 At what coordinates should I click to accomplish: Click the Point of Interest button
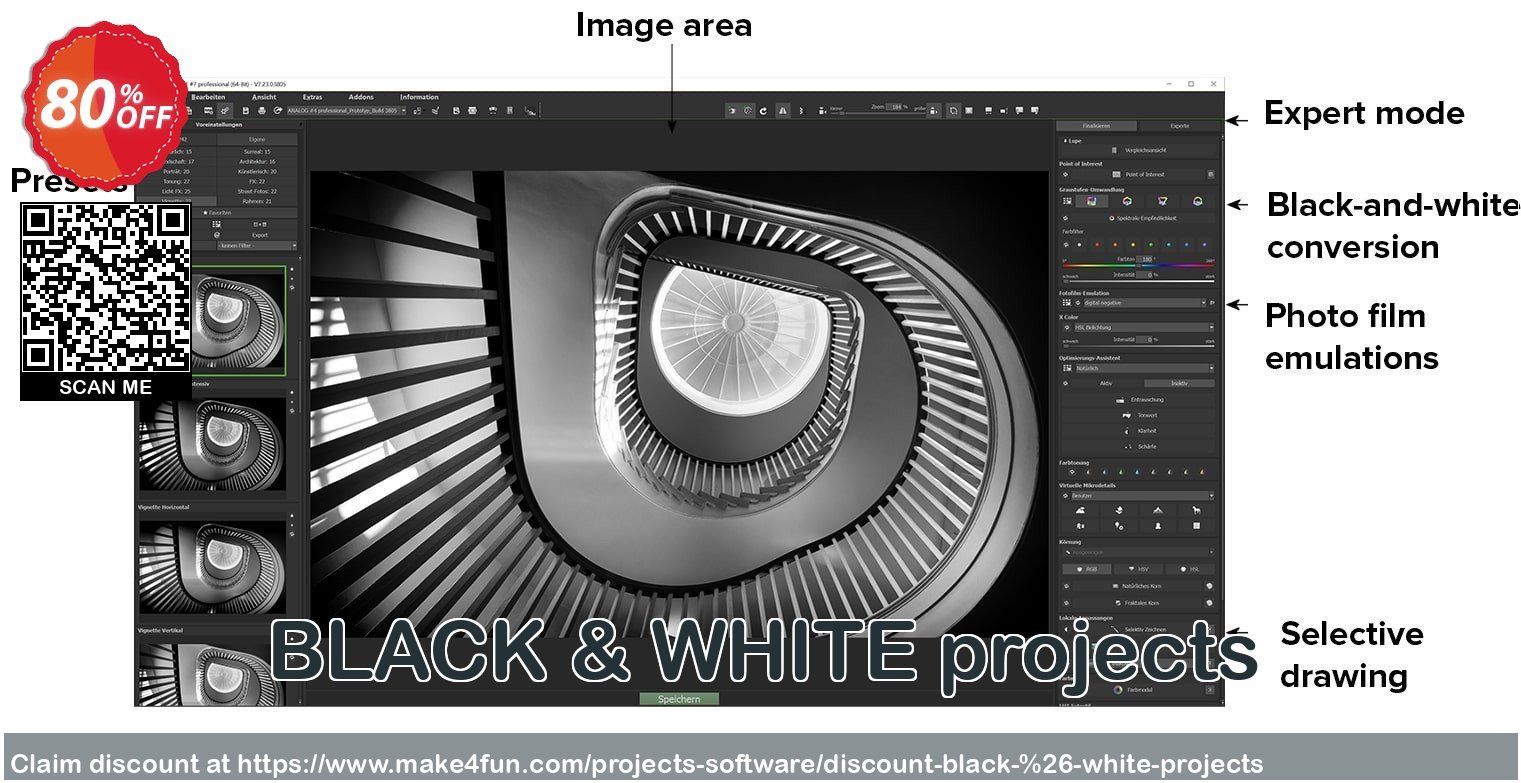(1138, 175)
